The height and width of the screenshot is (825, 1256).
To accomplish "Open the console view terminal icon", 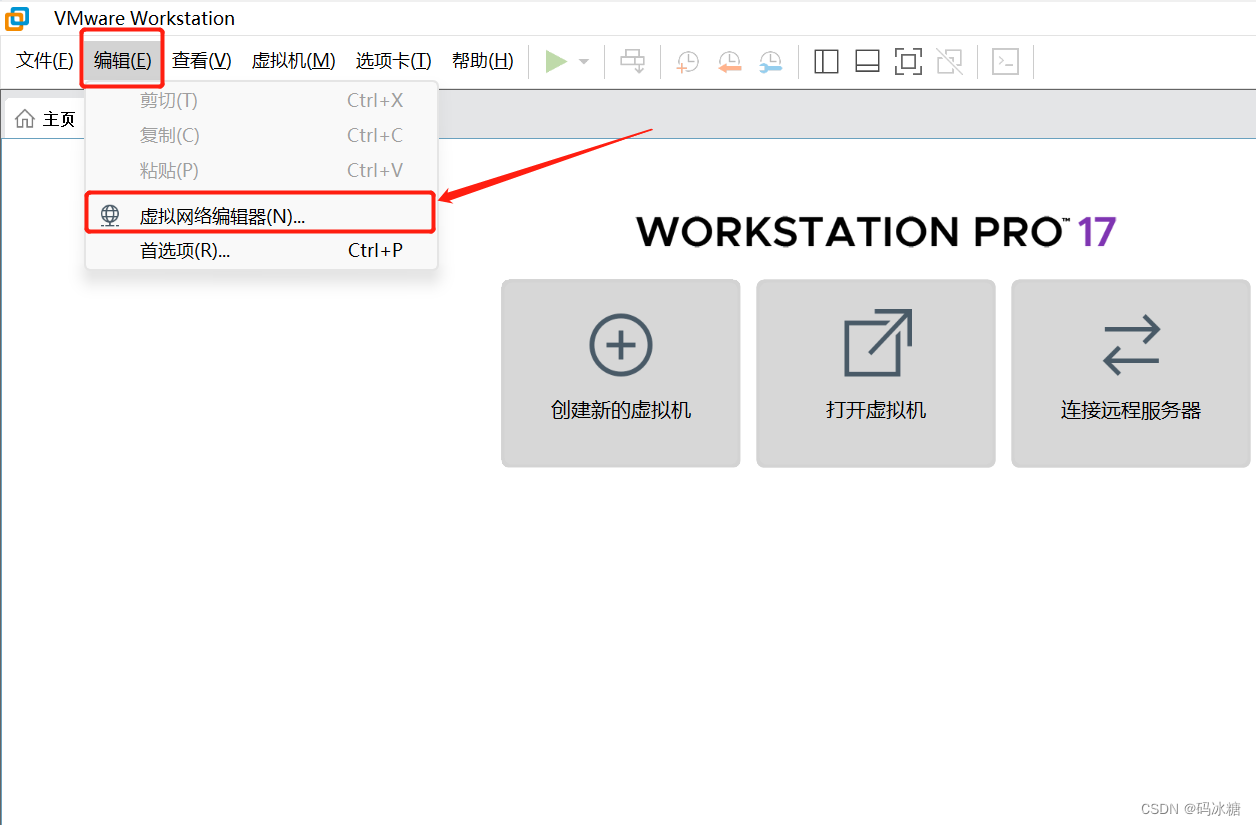I will (x=1005, y=61).
